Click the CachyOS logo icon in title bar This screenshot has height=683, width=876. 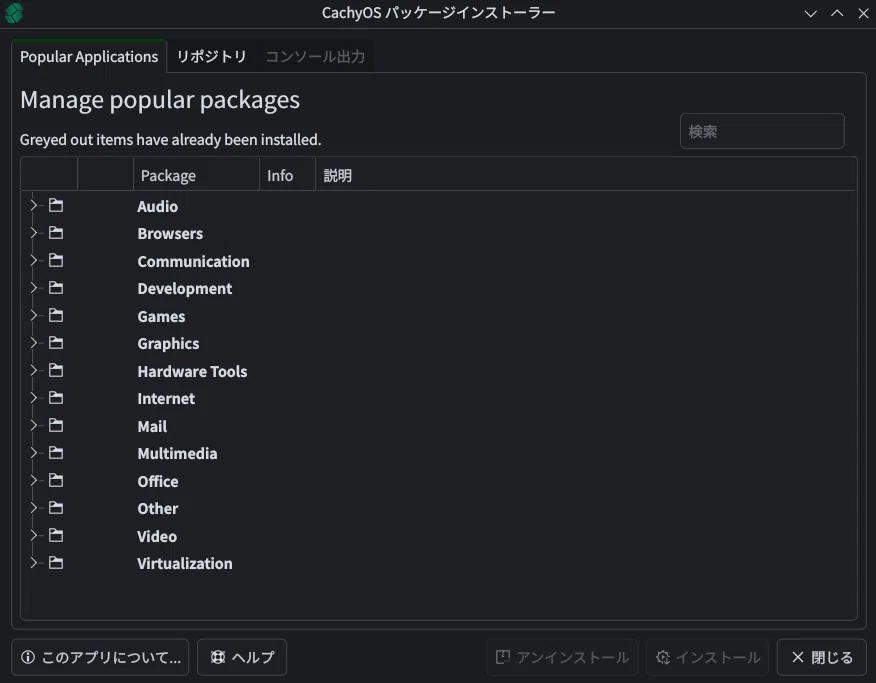[13, 13]
